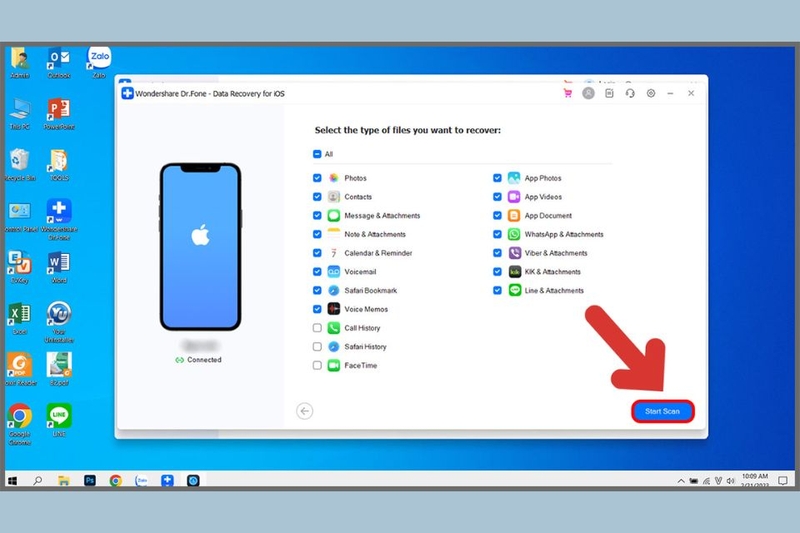Image resolution: width=800 pixels, height=533 pixels.
Task: Select the Excel desktop shortcut
Action: tap(20, 319)
